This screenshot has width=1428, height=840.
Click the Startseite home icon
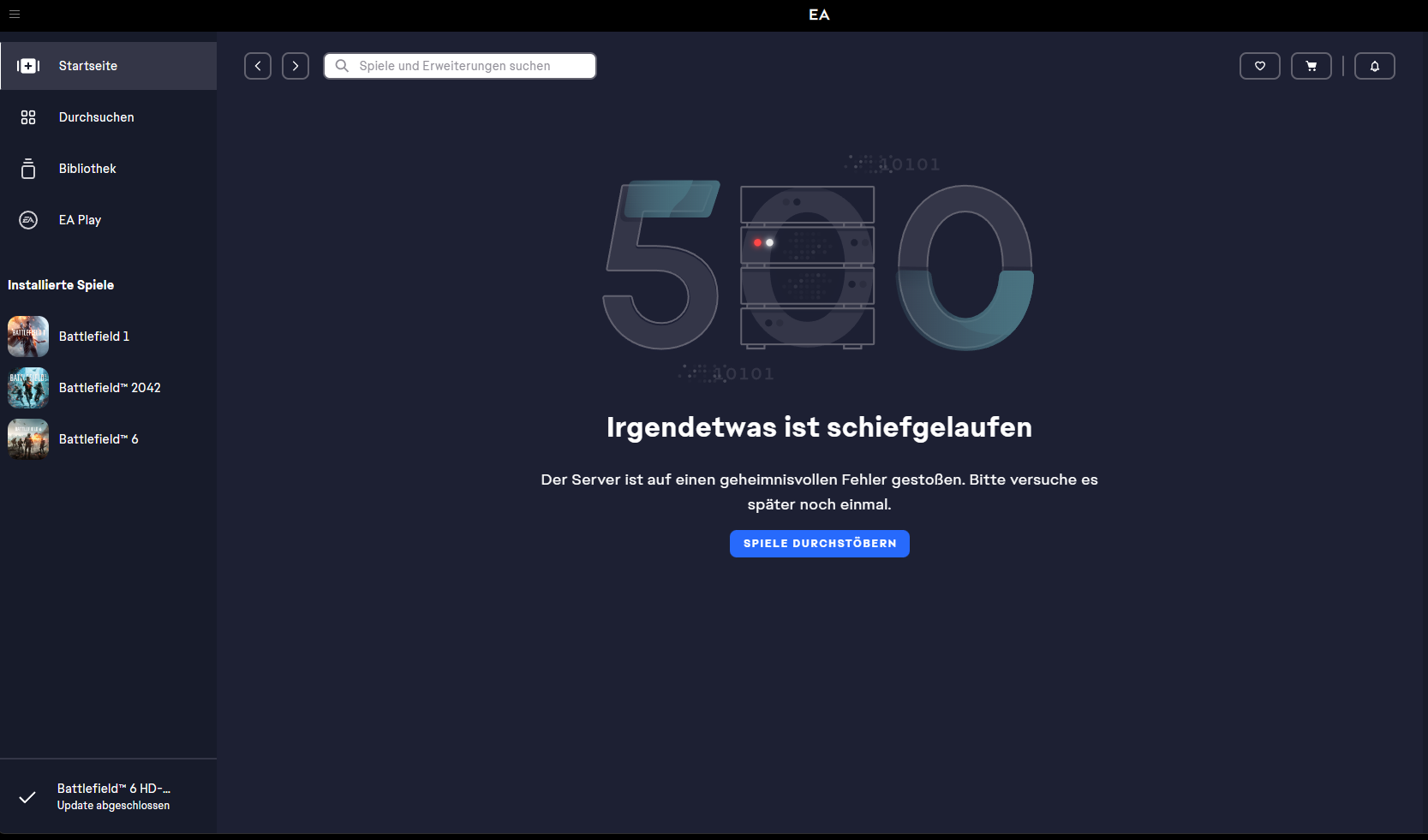pos(28,66)
